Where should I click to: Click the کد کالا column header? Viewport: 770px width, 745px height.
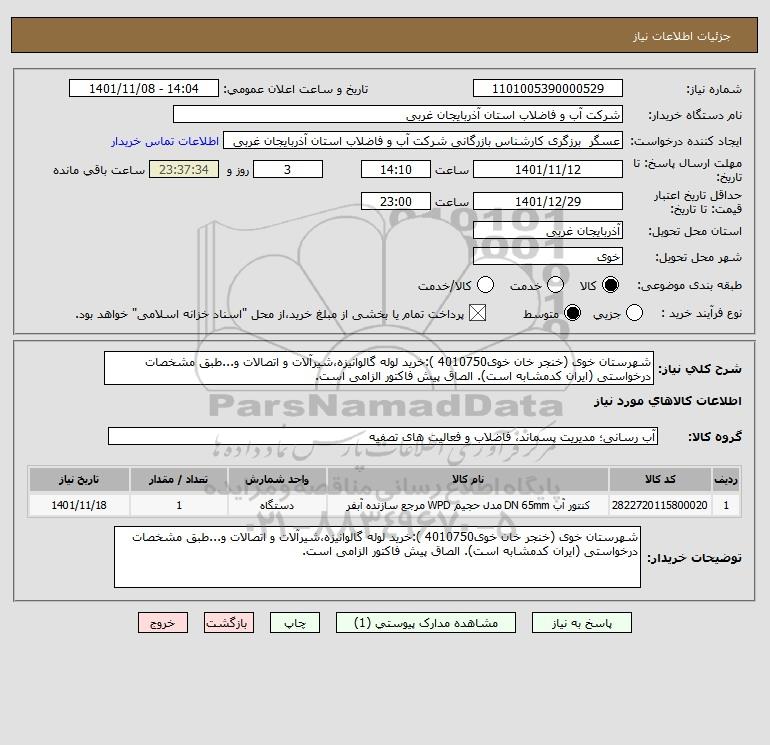tap(660, 479)
